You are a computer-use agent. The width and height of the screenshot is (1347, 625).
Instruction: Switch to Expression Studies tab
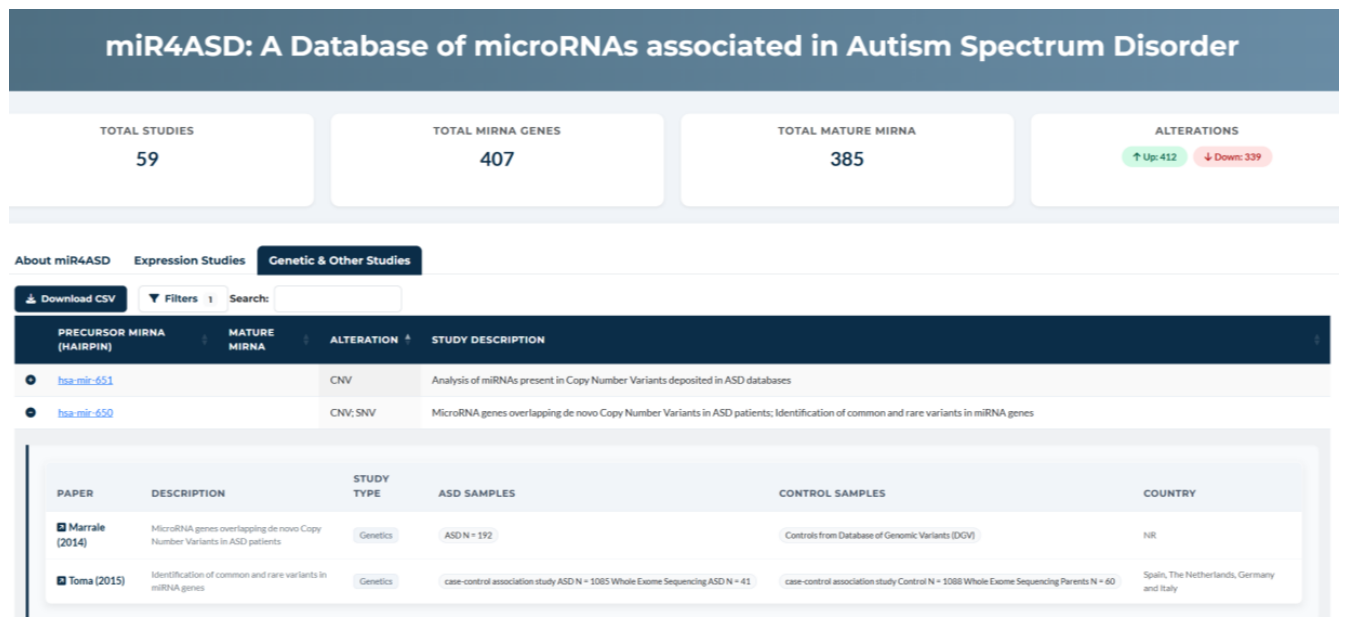[189, 260]
